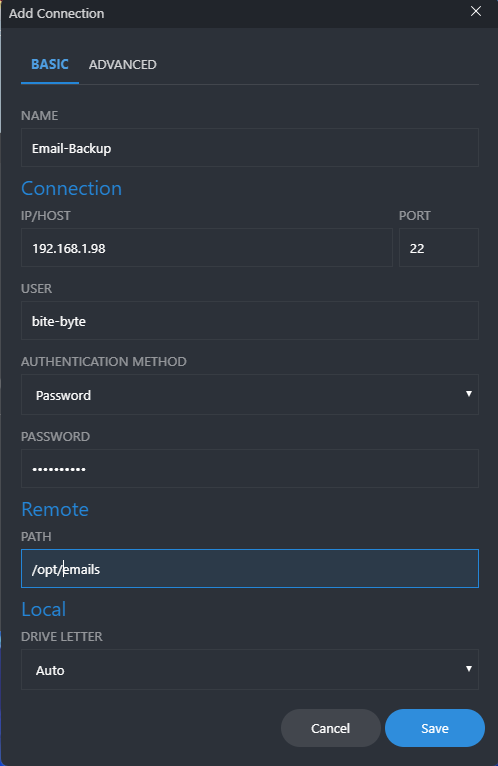
Task: Click the NAME field containing Email-Backup
Action: pyautogui.click(x=250, y=148)
